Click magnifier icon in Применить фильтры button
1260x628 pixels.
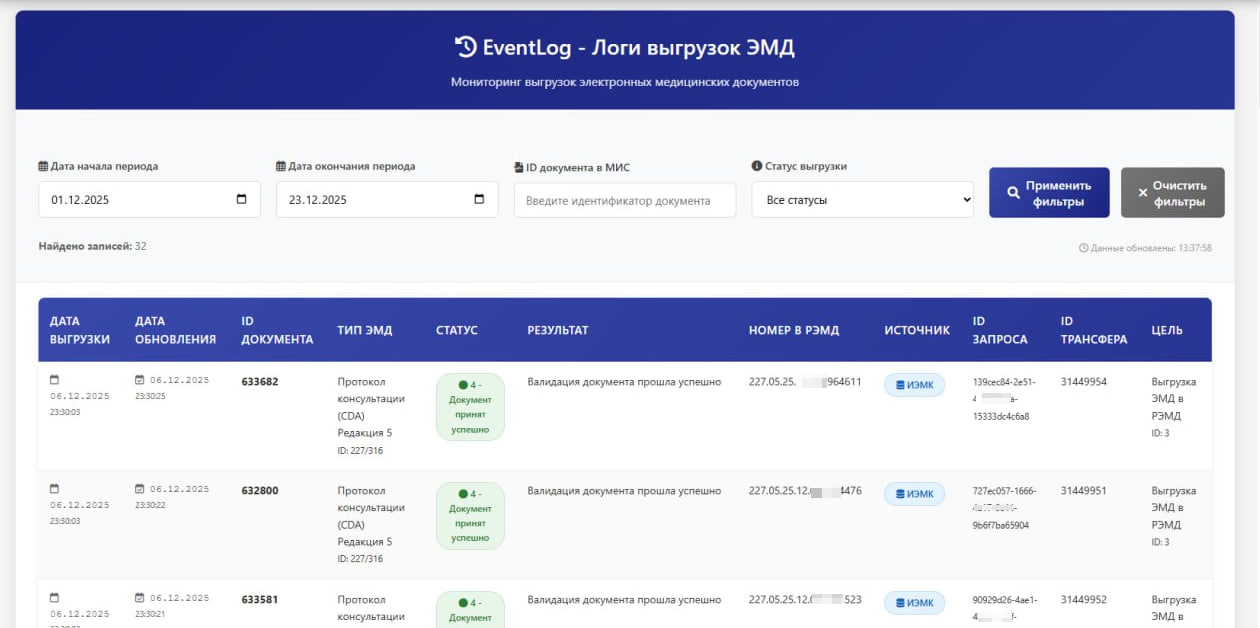coord(1013,193)
